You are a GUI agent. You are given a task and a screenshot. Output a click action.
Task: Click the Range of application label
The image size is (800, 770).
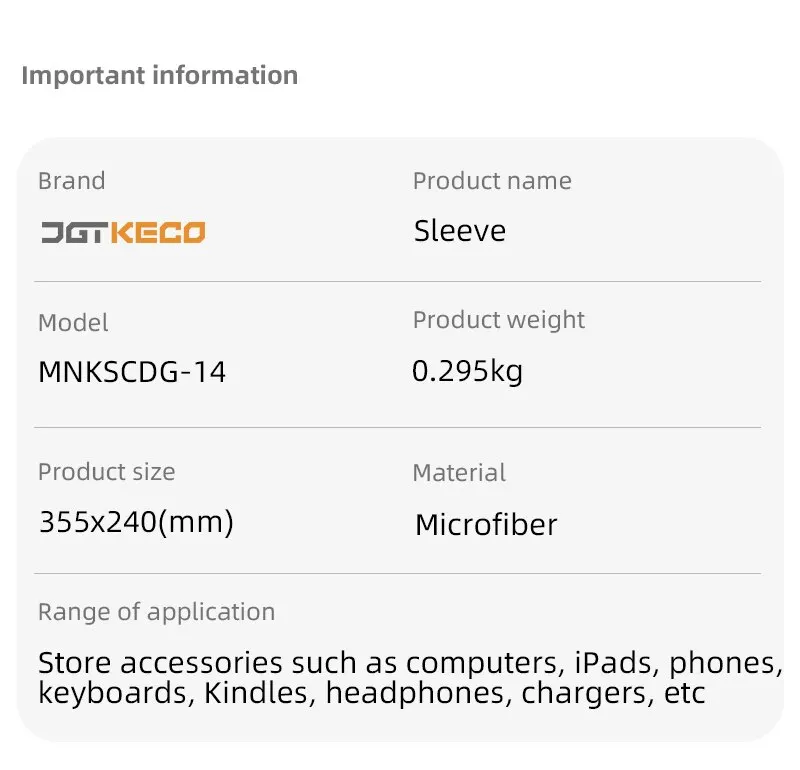coord(156,612)
